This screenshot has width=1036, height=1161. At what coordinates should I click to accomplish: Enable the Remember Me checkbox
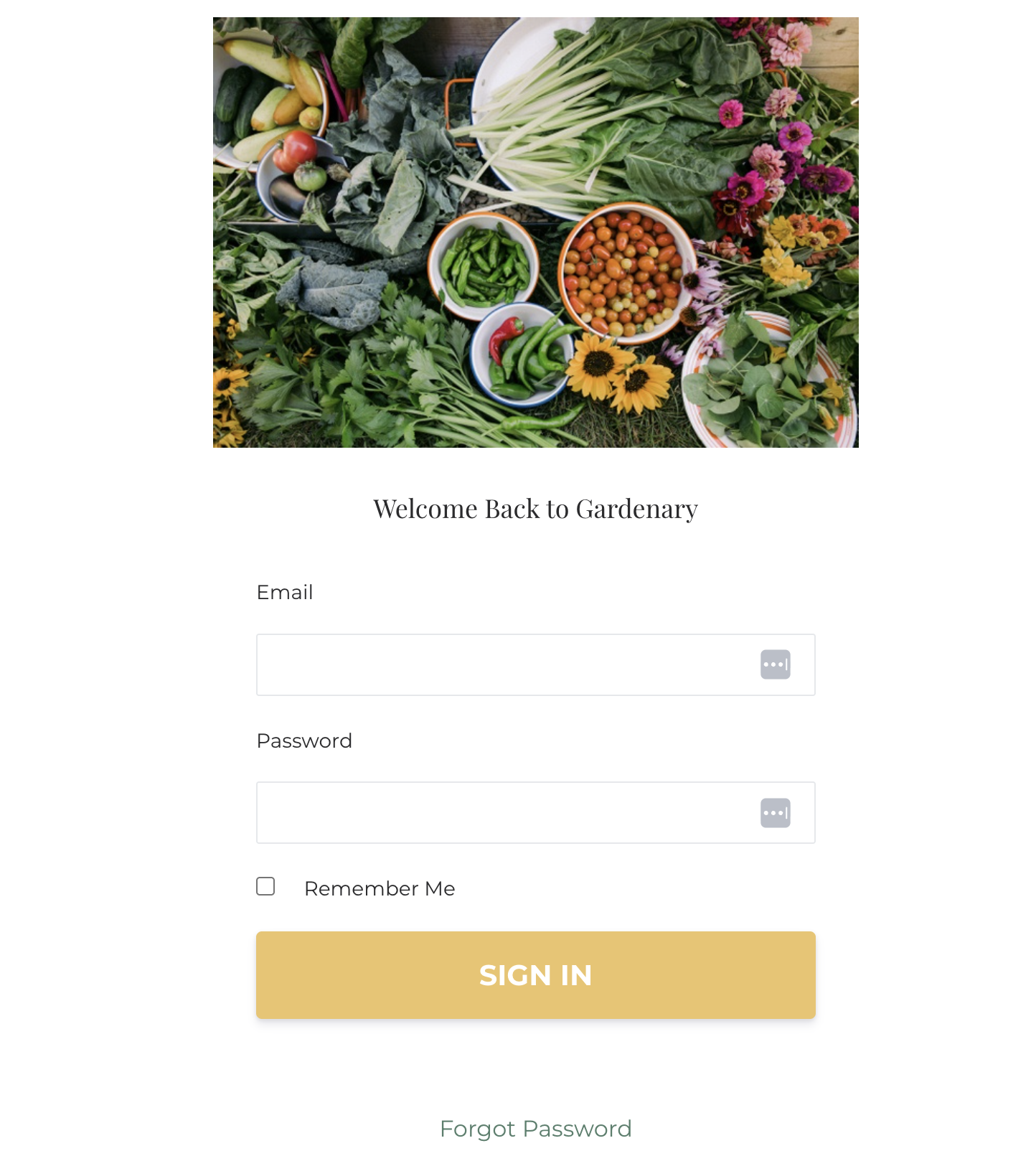[x=265, y=886]
